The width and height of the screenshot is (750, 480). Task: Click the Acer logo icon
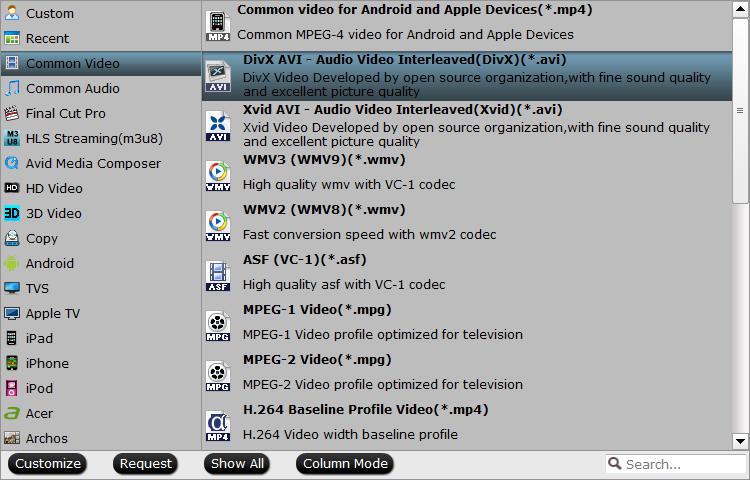pyautogui.click(x=12, y=413)
